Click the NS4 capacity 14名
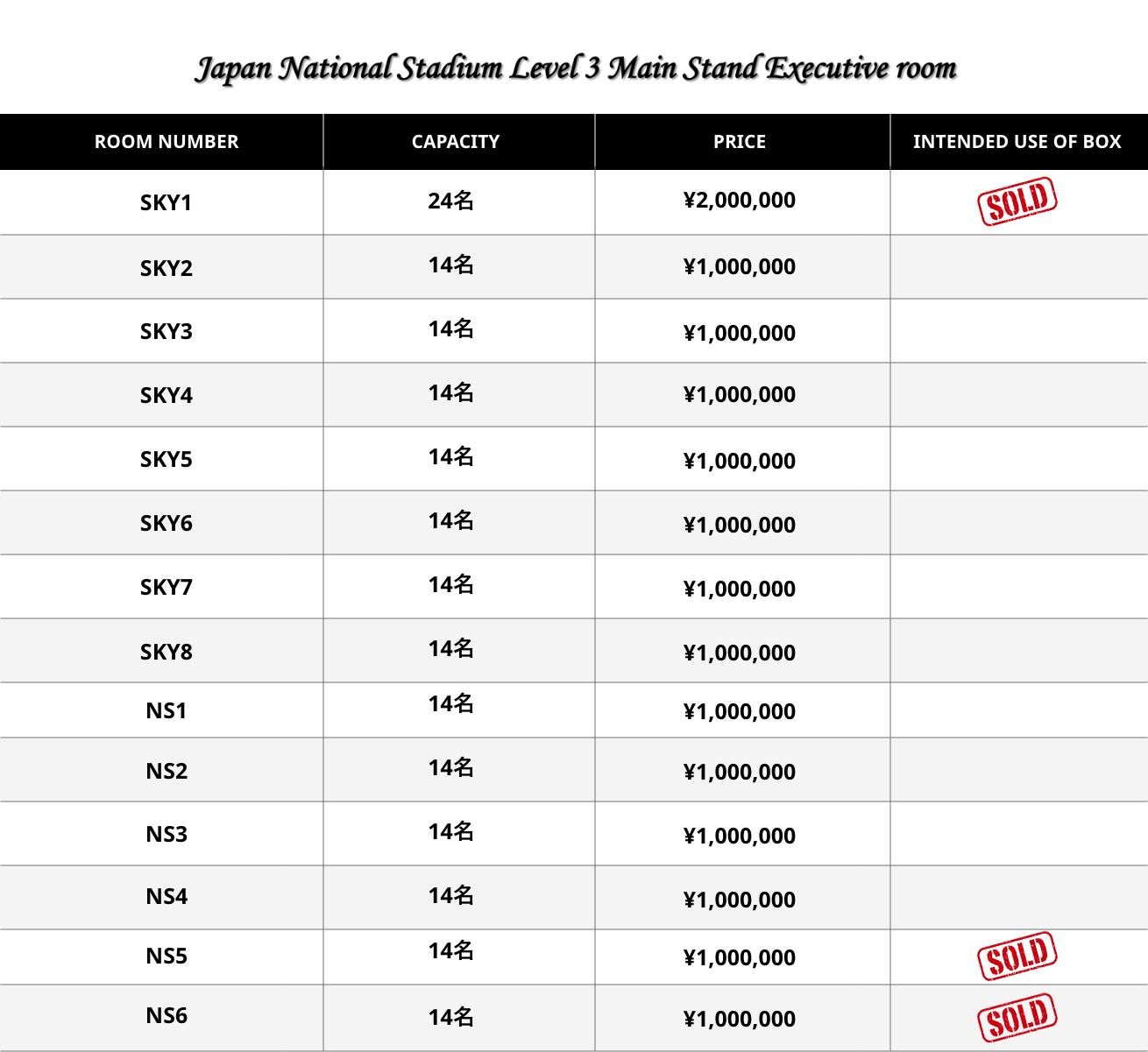 [451, 895]
